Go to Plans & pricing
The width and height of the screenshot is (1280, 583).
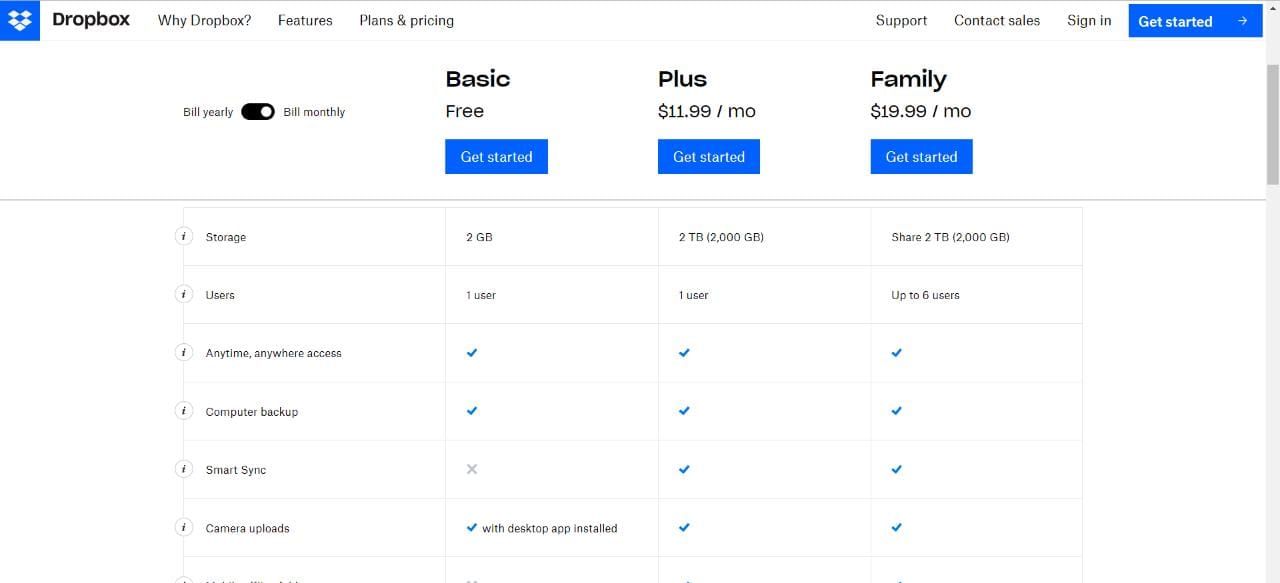406,20
